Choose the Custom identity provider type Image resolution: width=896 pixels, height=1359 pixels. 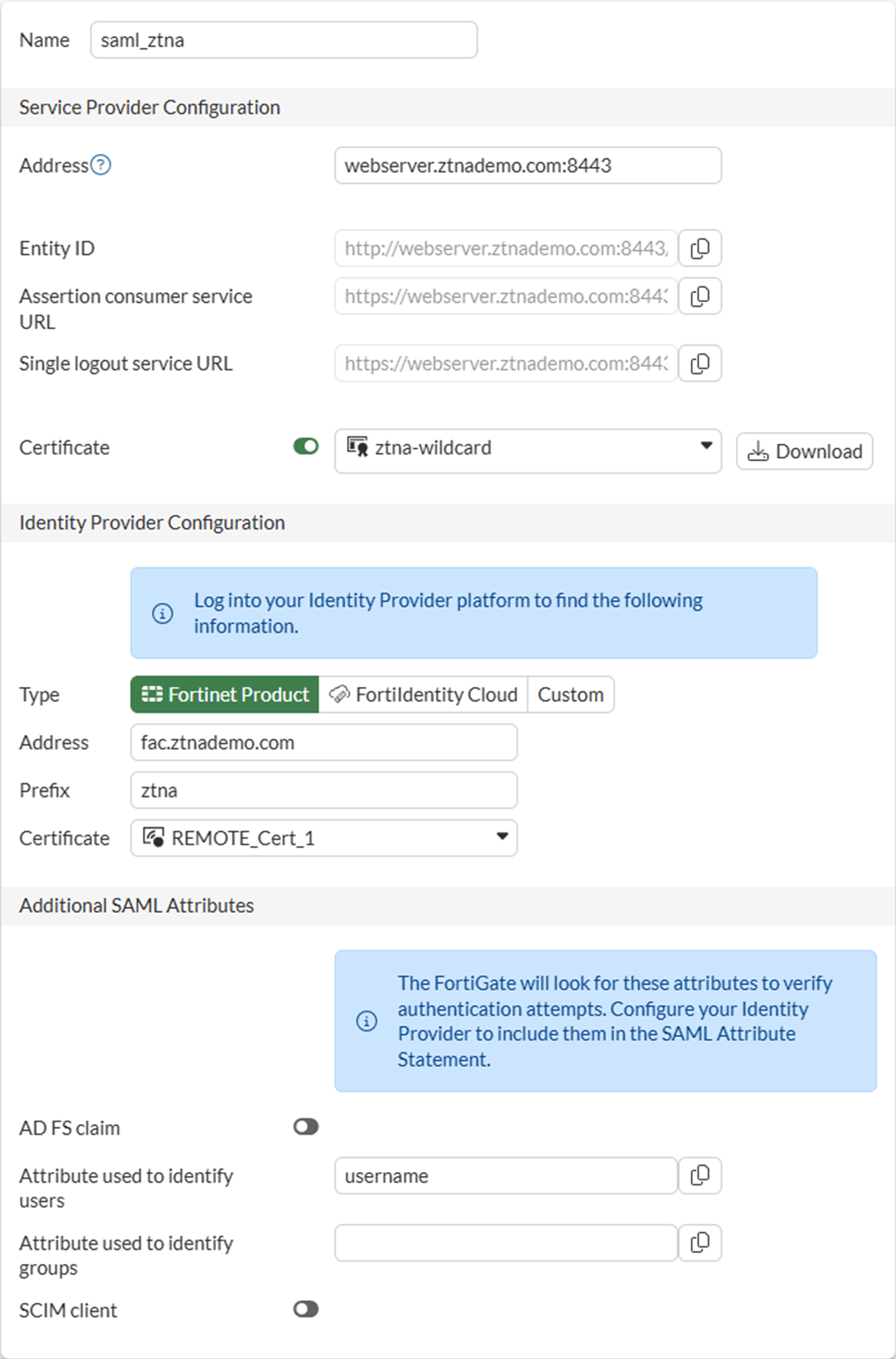click(x=571, y=694)
